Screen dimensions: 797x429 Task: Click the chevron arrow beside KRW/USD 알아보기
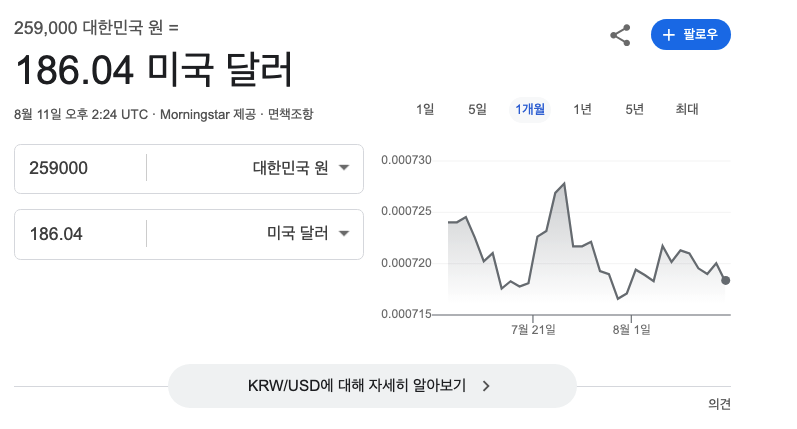click(486, 386)
